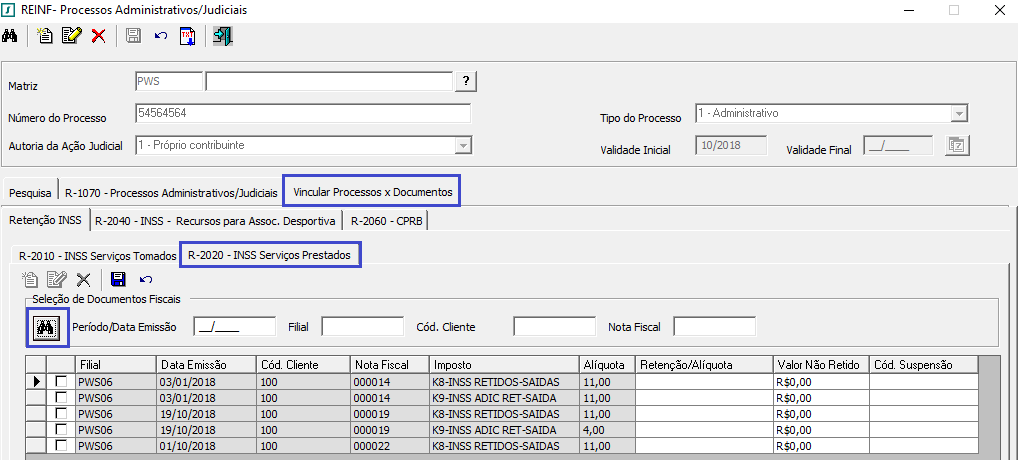Click the Nota Fiscal filter input field
The width and height of the screenshot is (1018, 460).
pyautogui.click(x=714, y=326)
